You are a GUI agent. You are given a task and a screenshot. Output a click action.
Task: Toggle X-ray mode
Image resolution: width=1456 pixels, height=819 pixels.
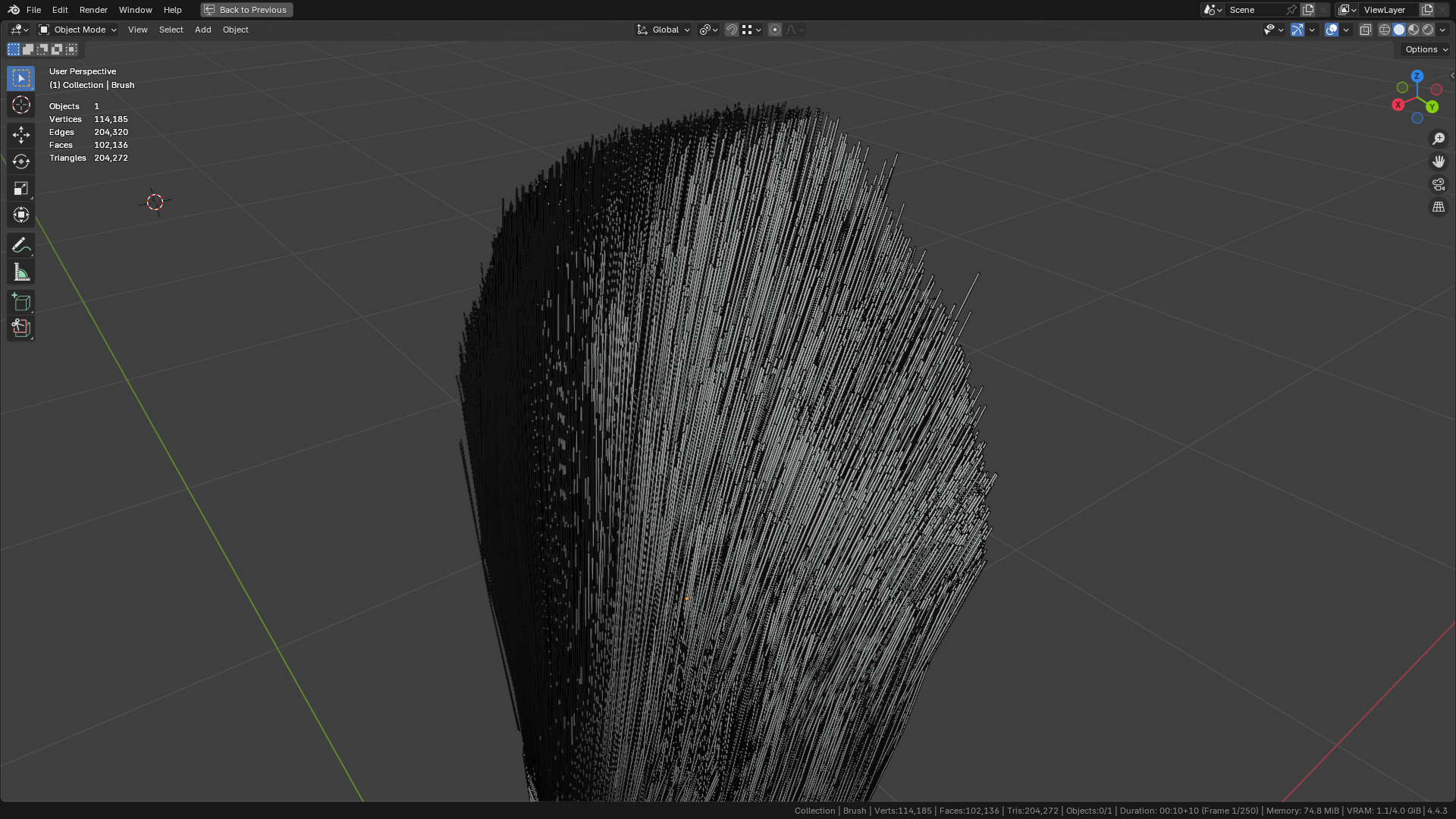pos(1365,30)
